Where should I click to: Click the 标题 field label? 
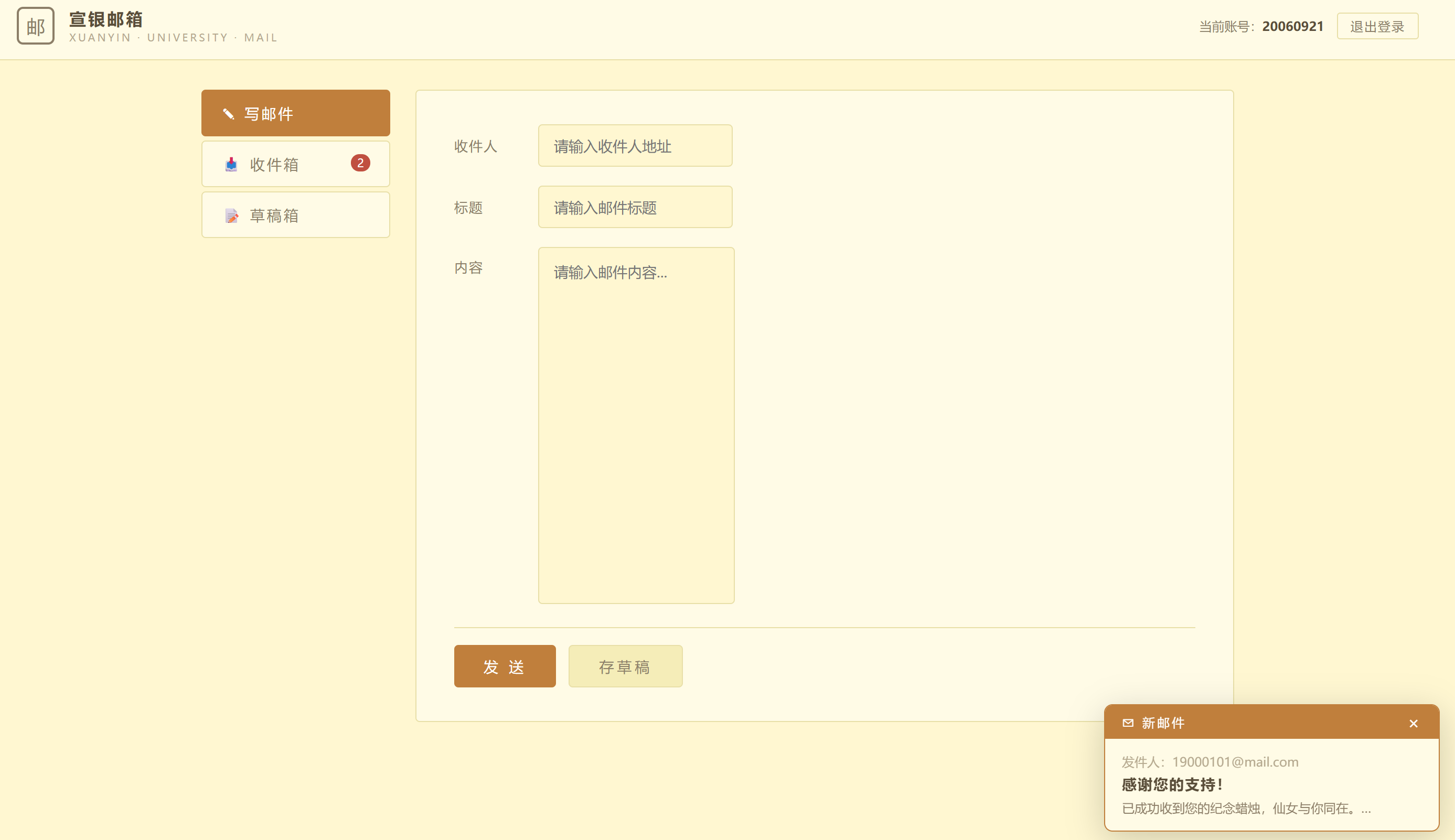coord(468,207)
